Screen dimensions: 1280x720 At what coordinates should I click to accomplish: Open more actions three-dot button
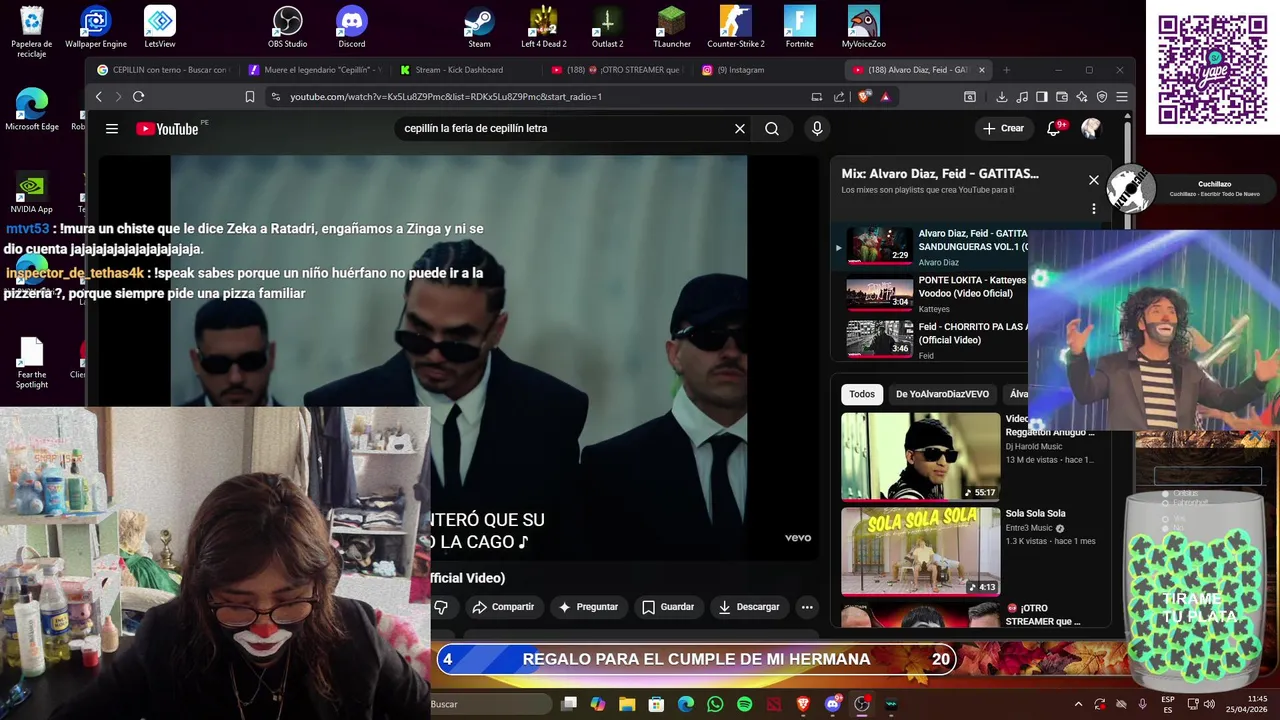point(807,607)
